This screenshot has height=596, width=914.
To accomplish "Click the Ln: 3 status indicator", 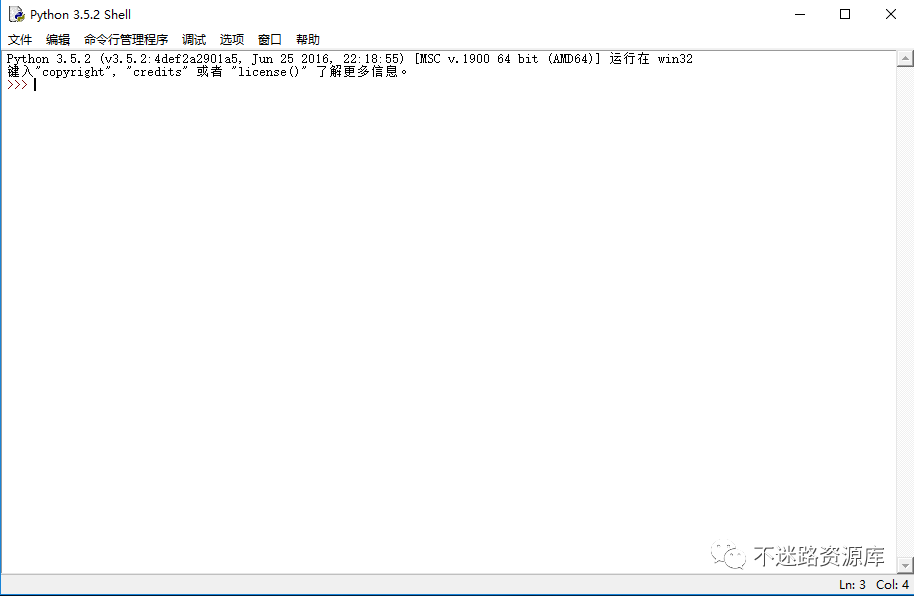I will pos(852,584).
